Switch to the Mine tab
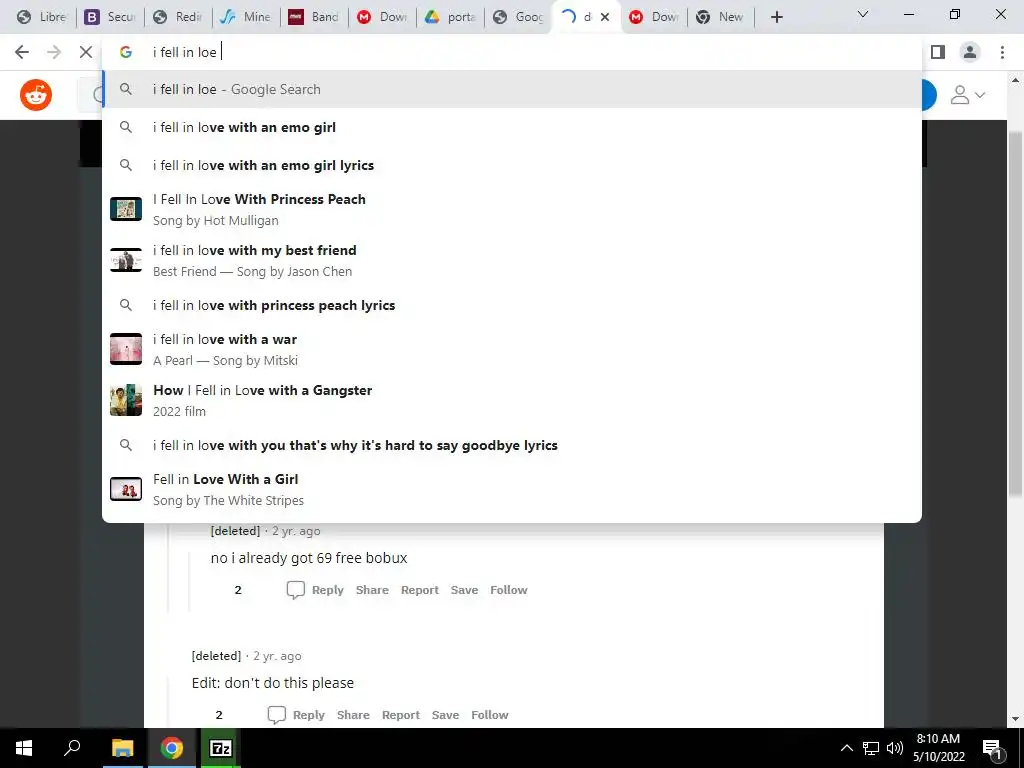 click(x=246, y=17)
